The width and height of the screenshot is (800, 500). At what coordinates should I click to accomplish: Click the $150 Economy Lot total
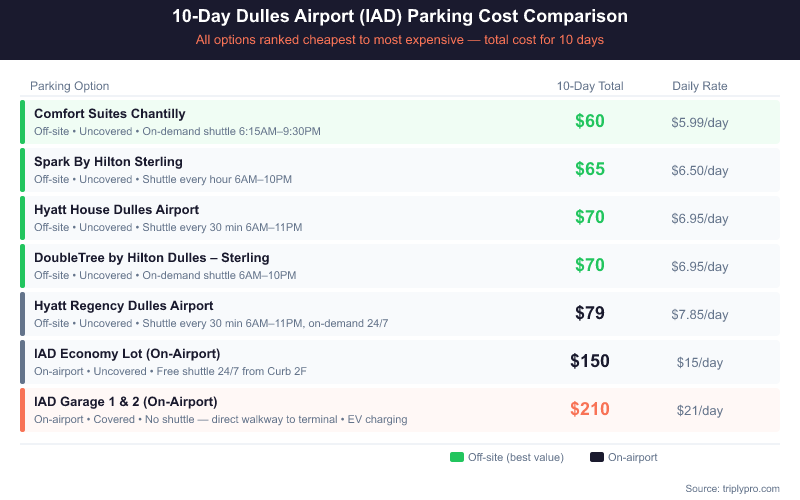pos(590,361)
